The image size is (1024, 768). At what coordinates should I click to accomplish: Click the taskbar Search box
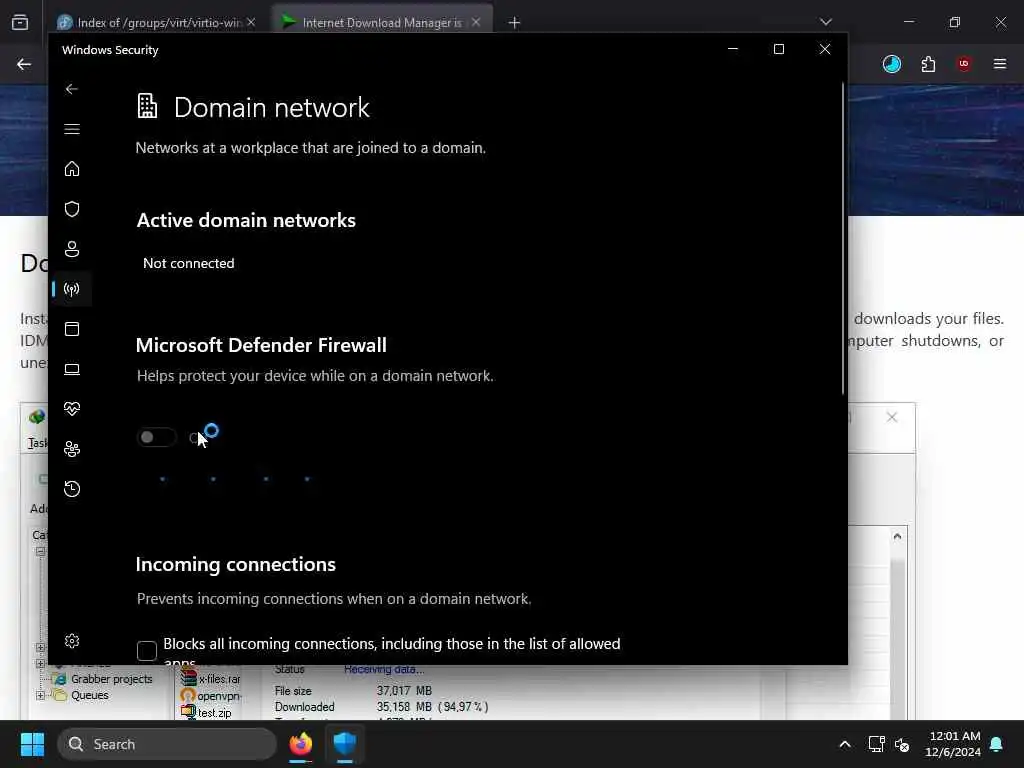tap(167, 744)
